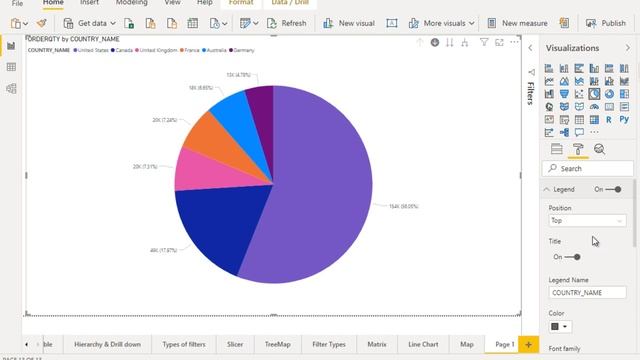Open the Model view in left sidebar
The height and width of the screenshot is (360, 640).
click(x=11, y=89)
